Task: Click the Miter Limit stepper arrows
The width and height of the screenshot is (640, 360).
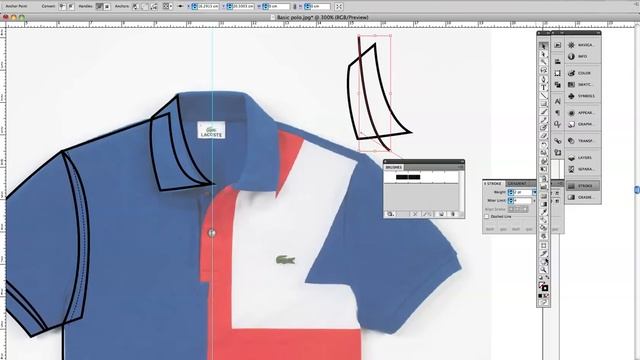Action: (510, 201)
